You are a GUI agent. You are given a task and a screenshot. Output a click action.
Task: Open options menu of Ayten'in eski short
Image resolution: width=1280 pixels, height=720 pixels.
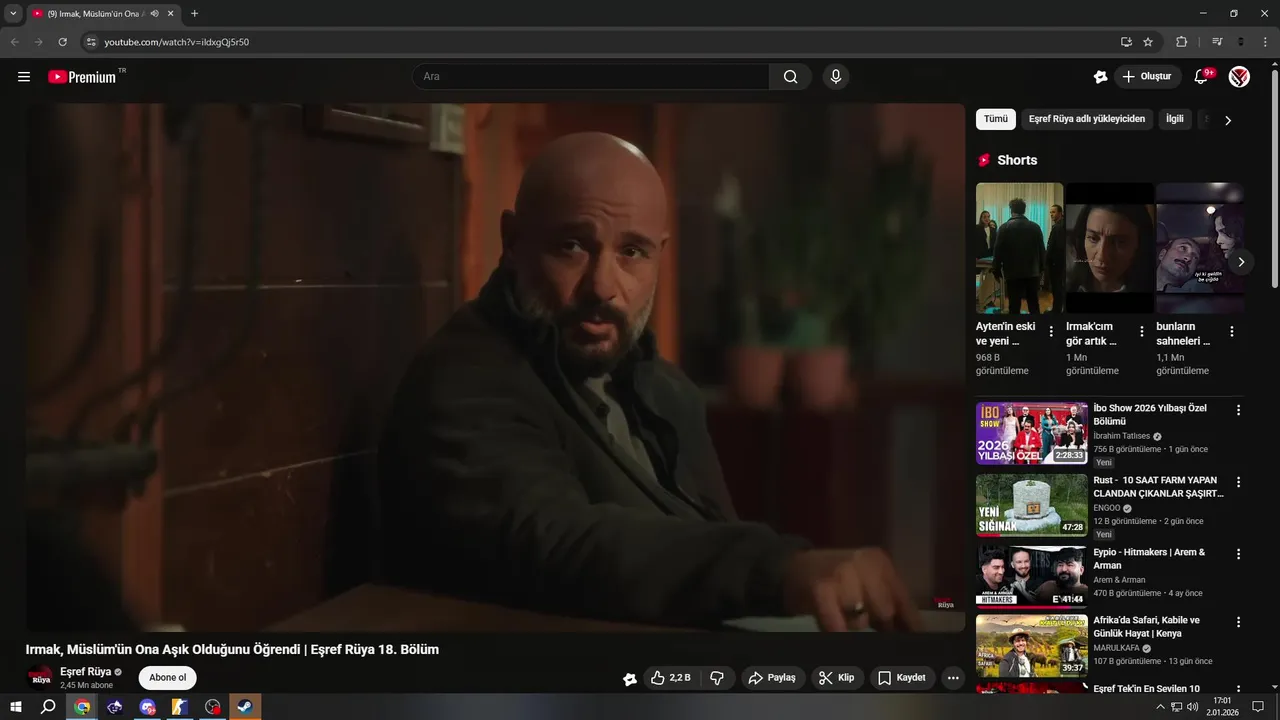(x=1051, y=331)
